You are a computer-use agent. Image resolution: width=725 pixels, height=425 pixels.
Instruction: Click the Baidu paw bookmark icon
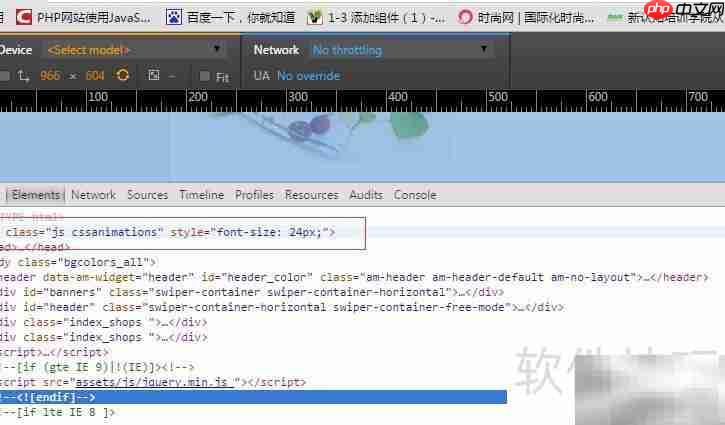(x=174, y=18)
